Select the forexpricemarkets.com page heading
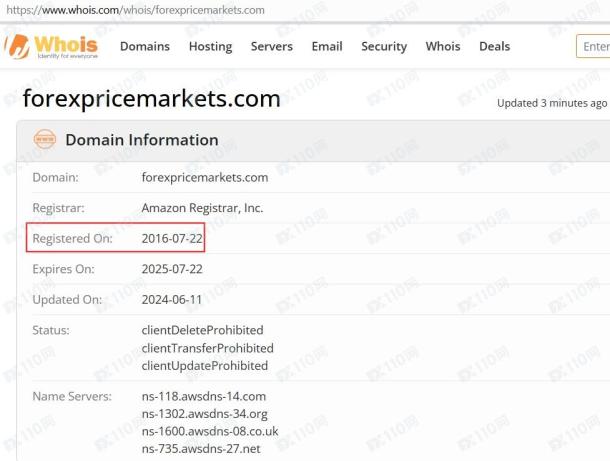The width and height of the screenshot is (610, 461). (151, 99)
